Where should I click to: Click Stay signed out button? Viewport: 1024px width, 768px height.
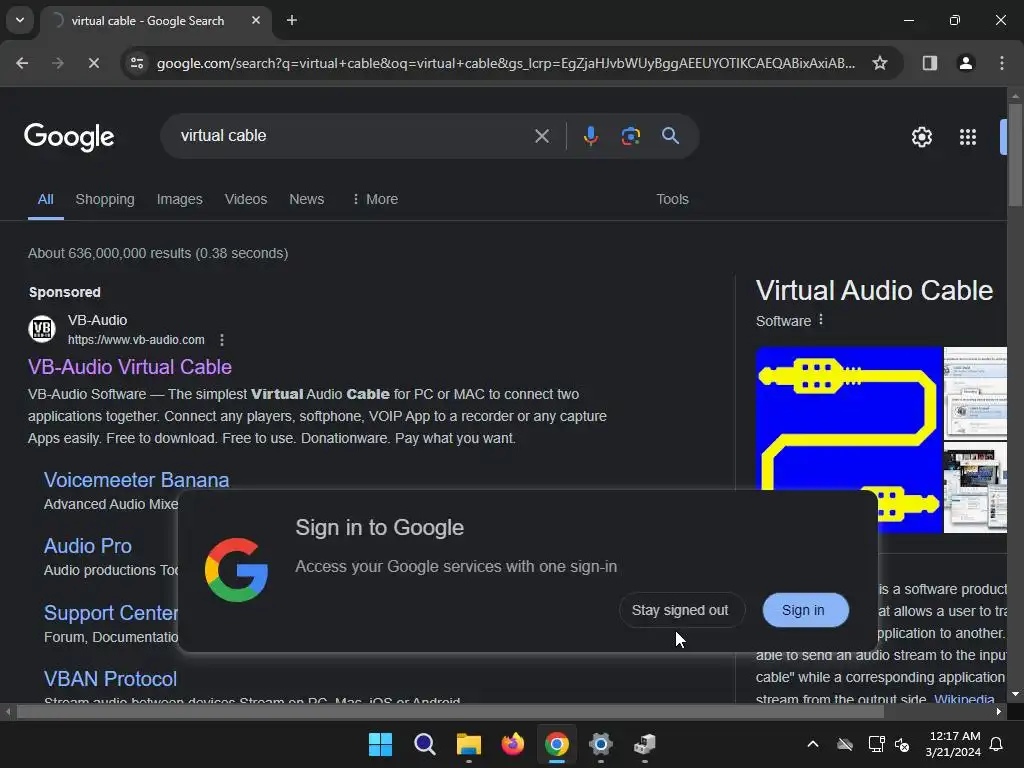tap(680, 610)
